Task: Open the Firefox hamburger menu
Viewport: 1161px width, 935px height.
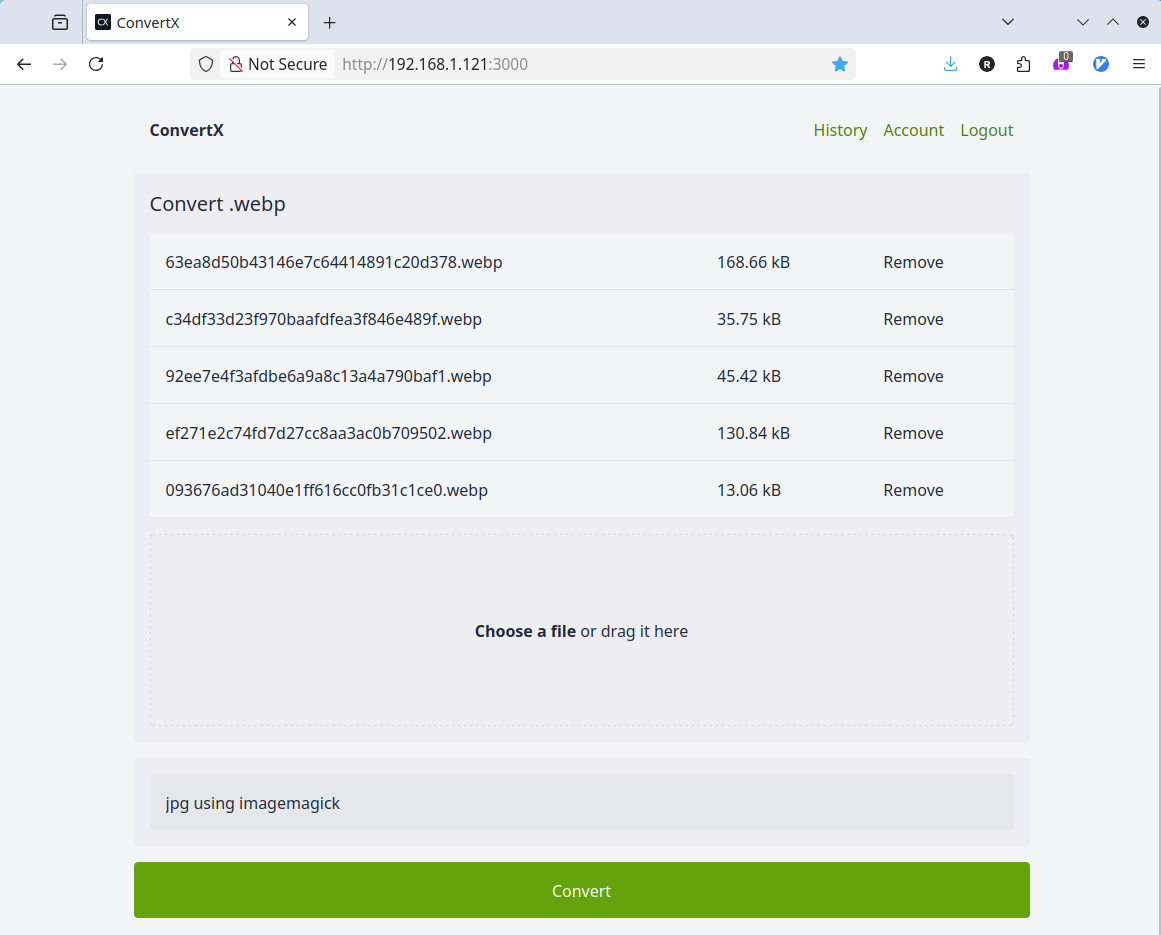Action: click(1139, 63)
